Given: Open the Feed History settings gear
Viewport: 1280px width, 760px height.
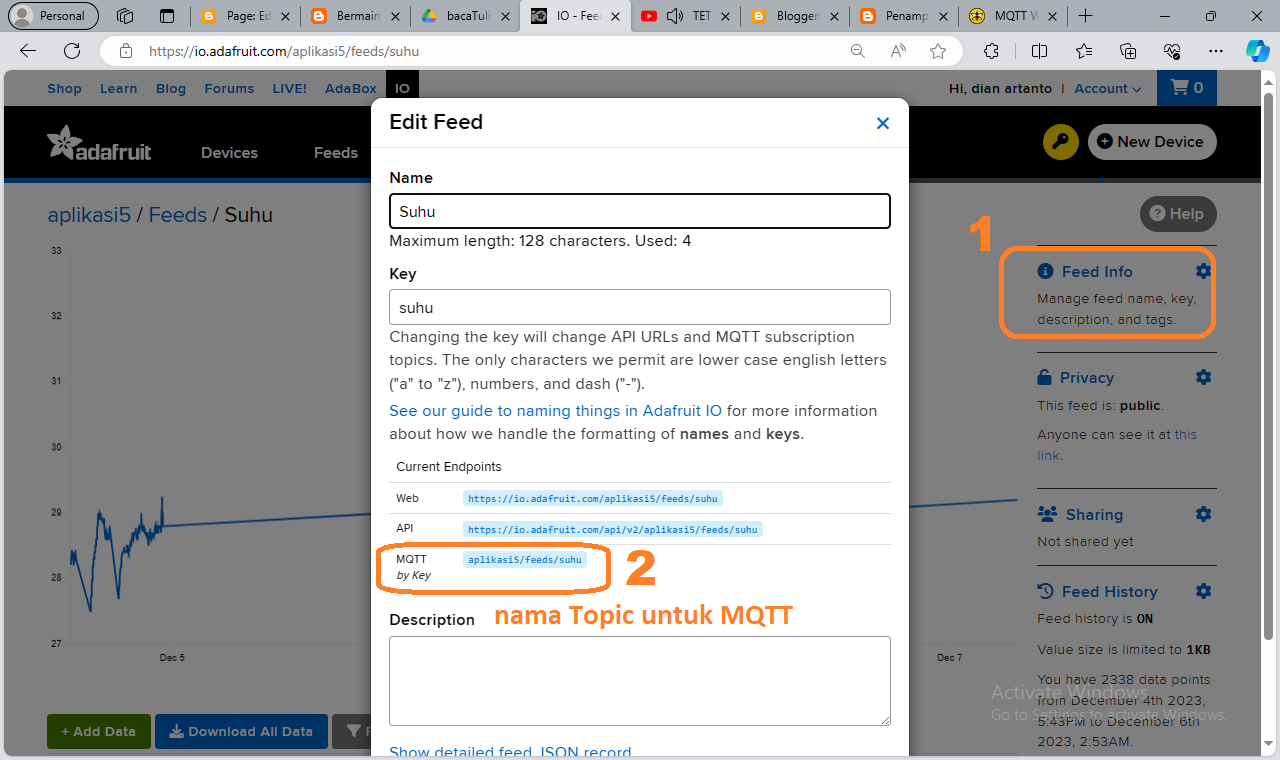Looking at the screenshot, I should coord(1203,591).
